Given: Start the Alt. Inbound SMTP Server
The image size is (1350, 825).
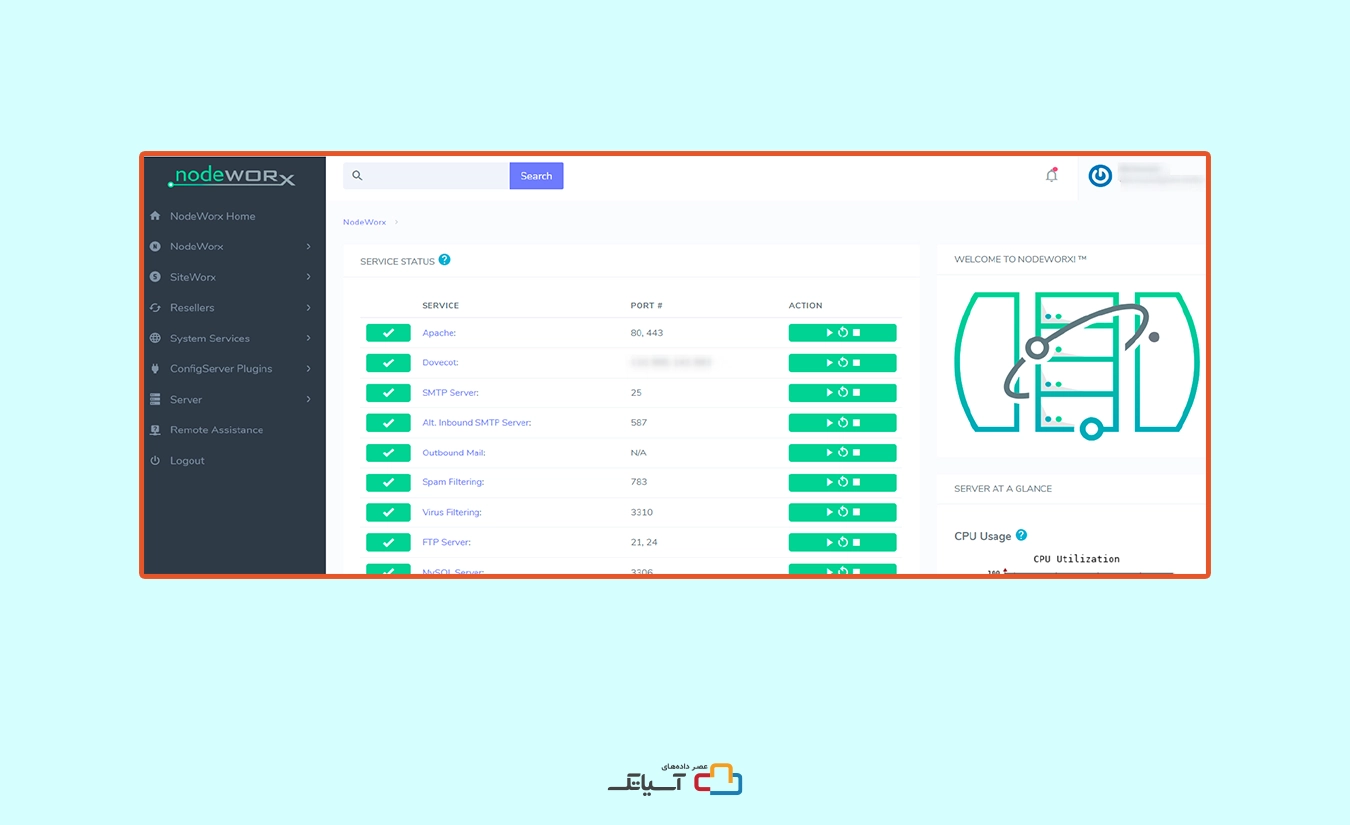Looking at the screenshot, I should pyautogui.click(x=829, y=423).
